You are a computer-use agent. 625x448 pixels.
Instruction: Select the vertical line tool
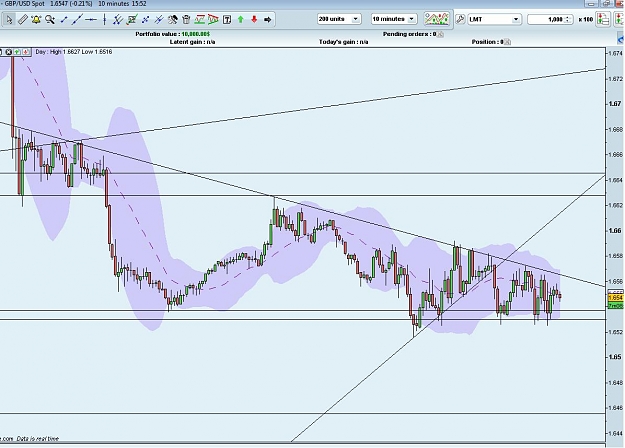104,19
